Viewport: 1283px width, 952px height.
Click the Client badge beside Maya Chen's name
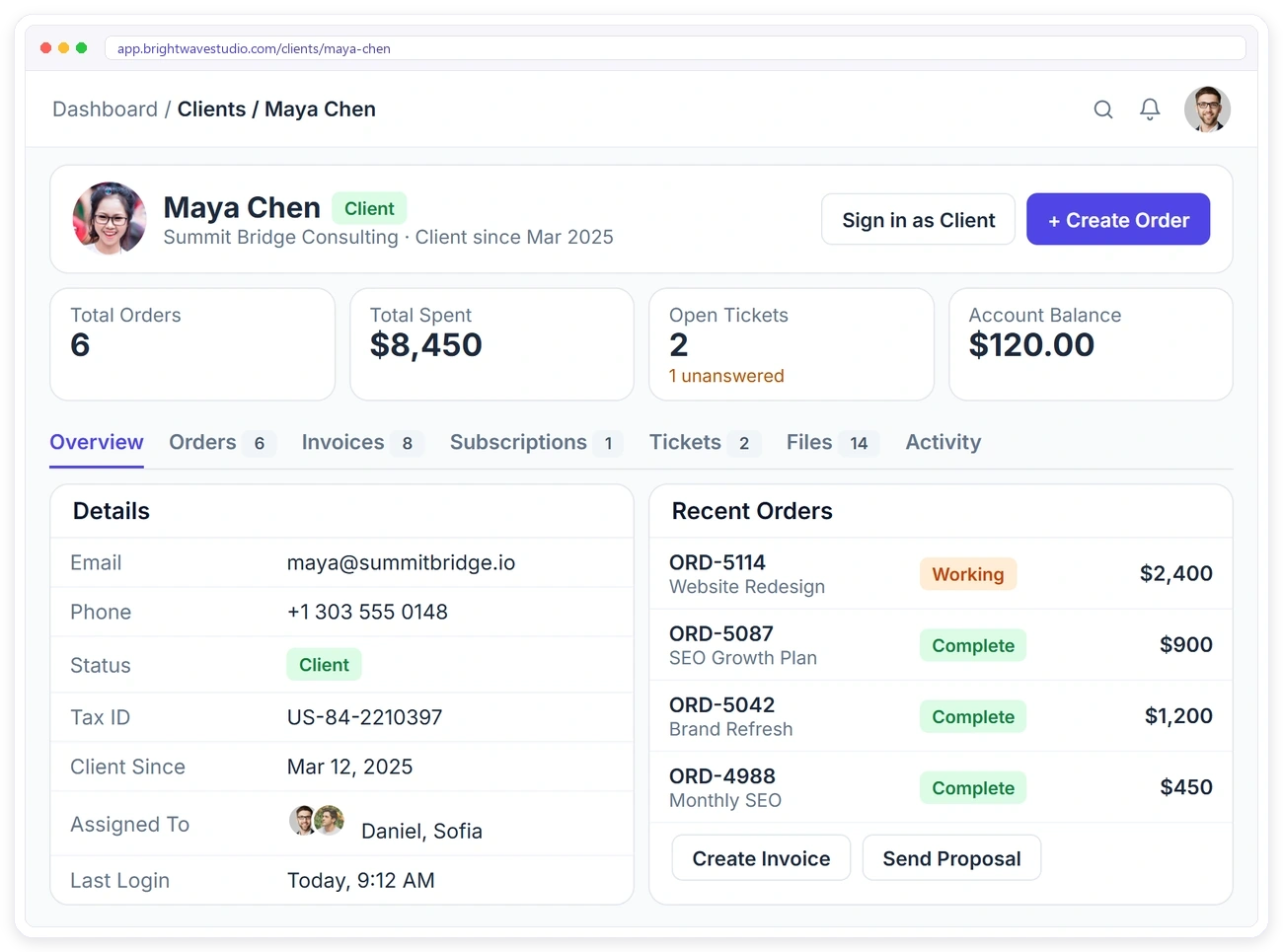369,208
